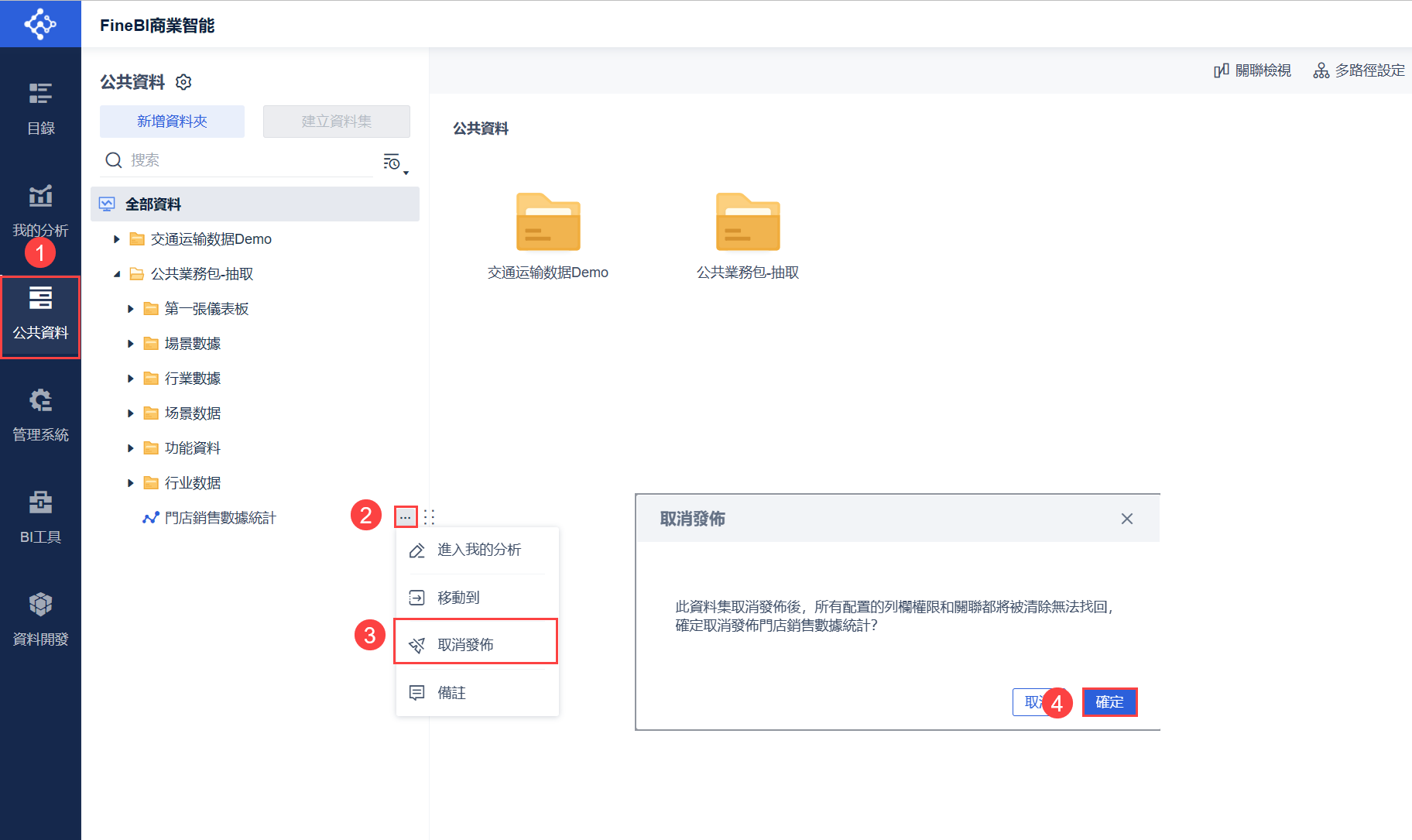Expand the 场景数据 folder
Image resolution: width=1412 pixels, height=840 pixels.
[x=131, y=413]
